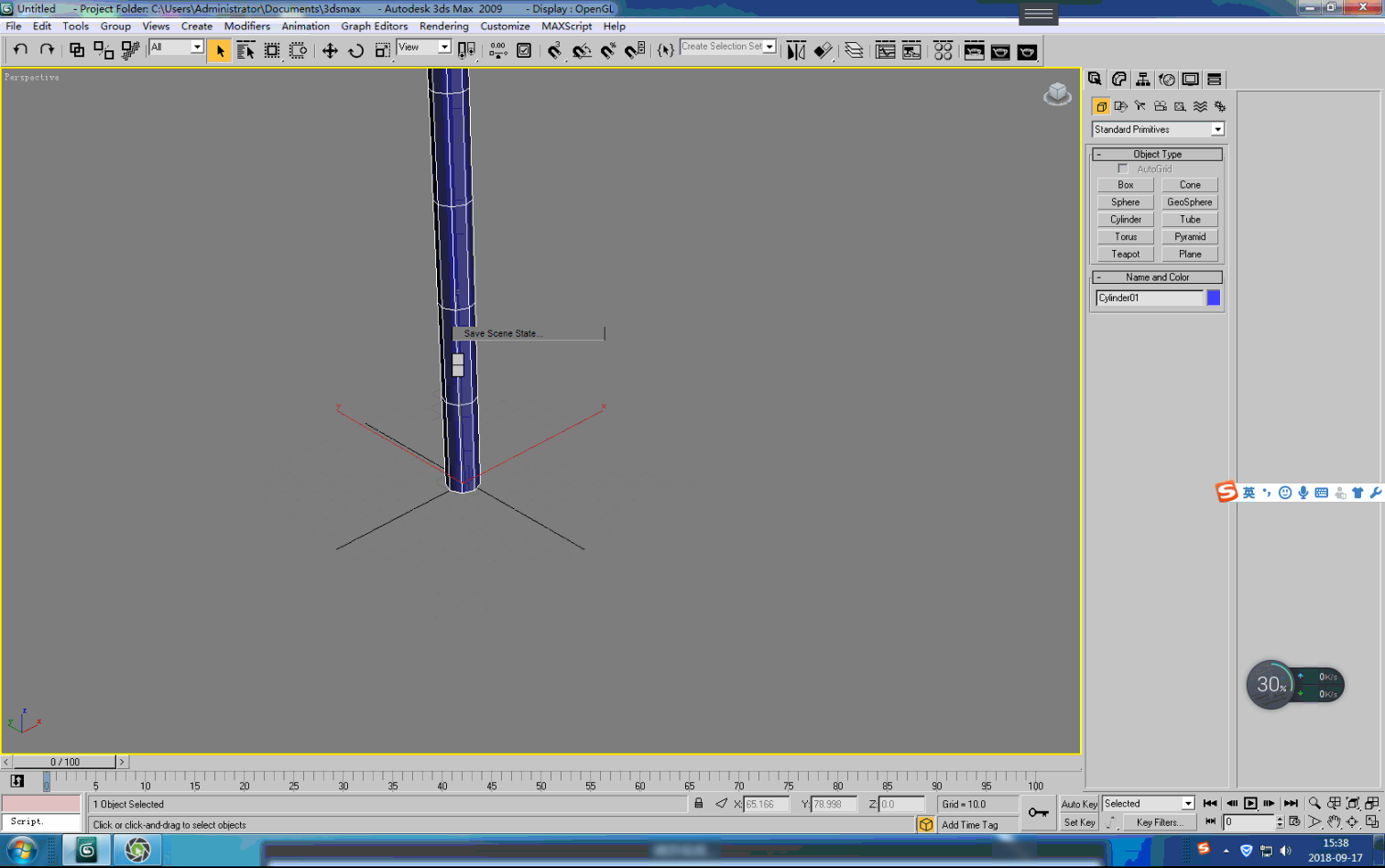1385x868 pixels.
Task: Click the Undo arrow icon
Action: click(x=20, y=50)
